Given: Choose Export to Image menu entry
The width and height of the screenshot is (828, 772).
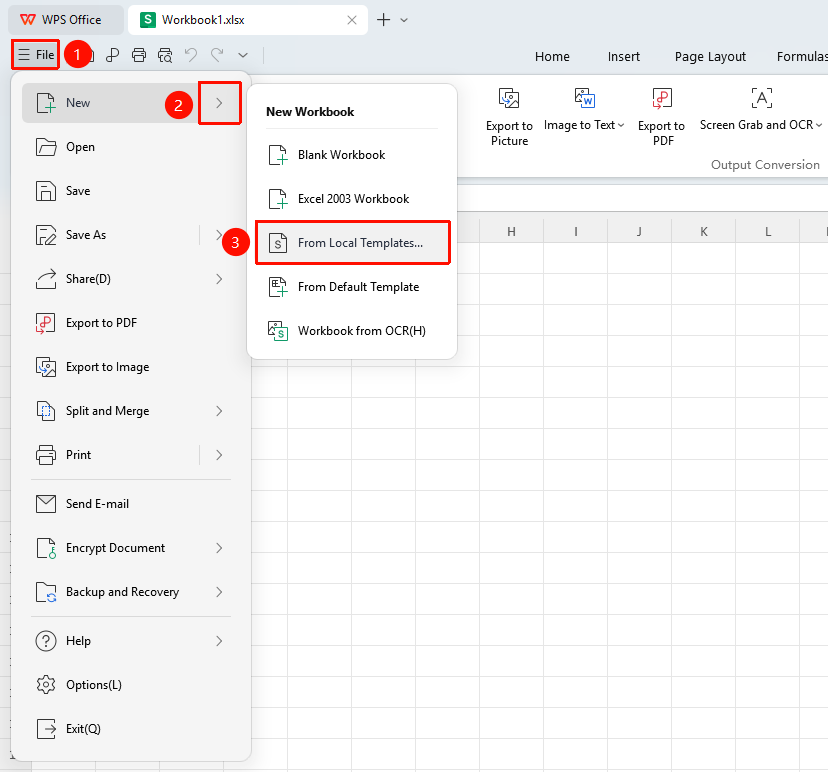Looking at the screenshot, I should [x=131, y=367].
